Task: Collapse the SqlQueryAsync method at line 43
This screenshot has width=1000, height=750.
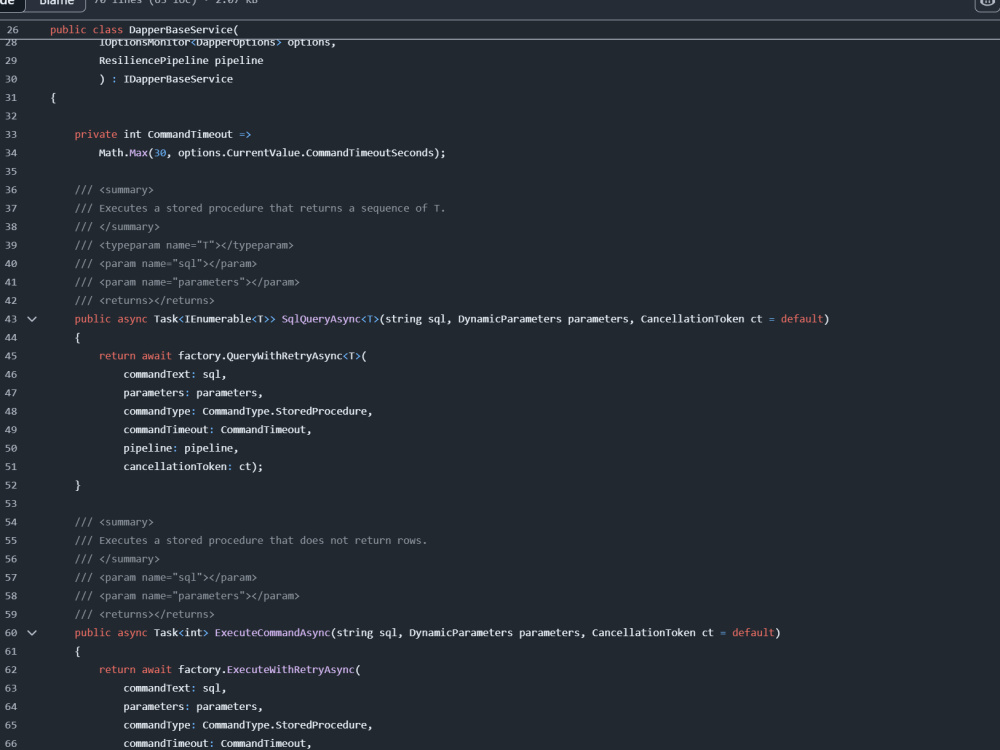Action: point(32,319)
